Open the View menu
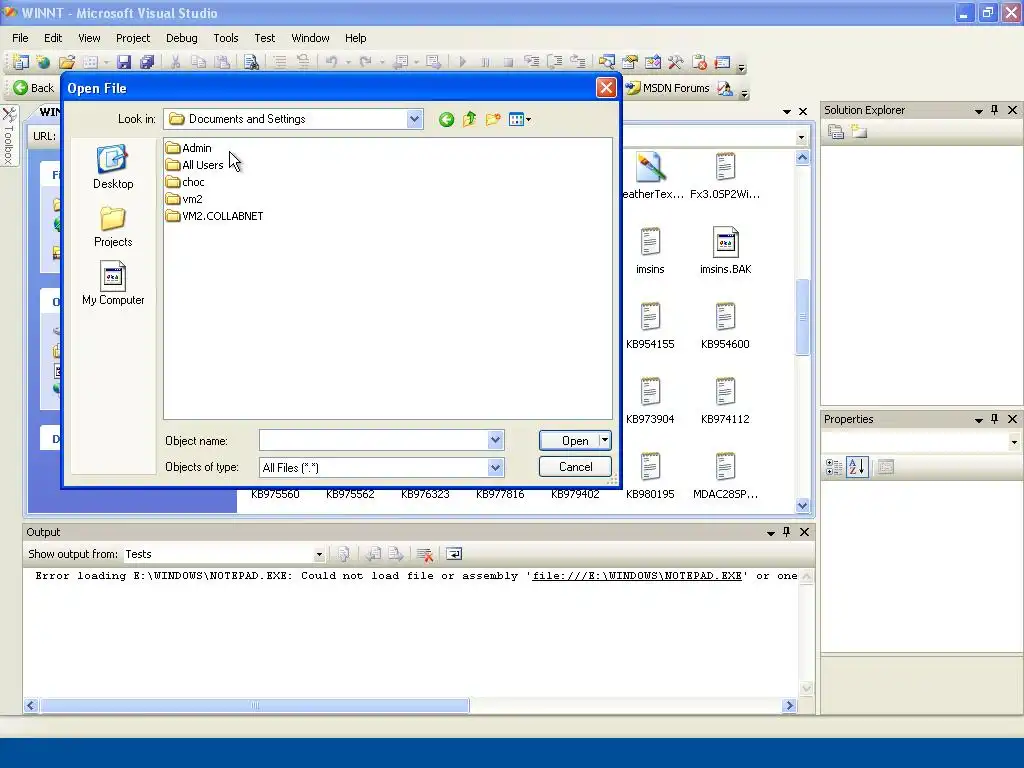Screen dimensions: 1024x768 point(89,38)
